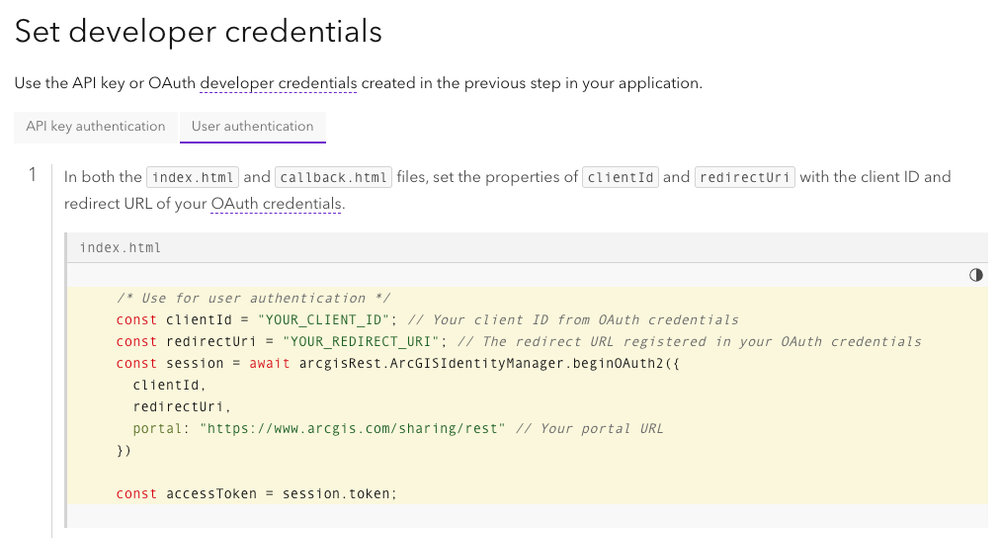Select the User authentication tab

[252, 127]
